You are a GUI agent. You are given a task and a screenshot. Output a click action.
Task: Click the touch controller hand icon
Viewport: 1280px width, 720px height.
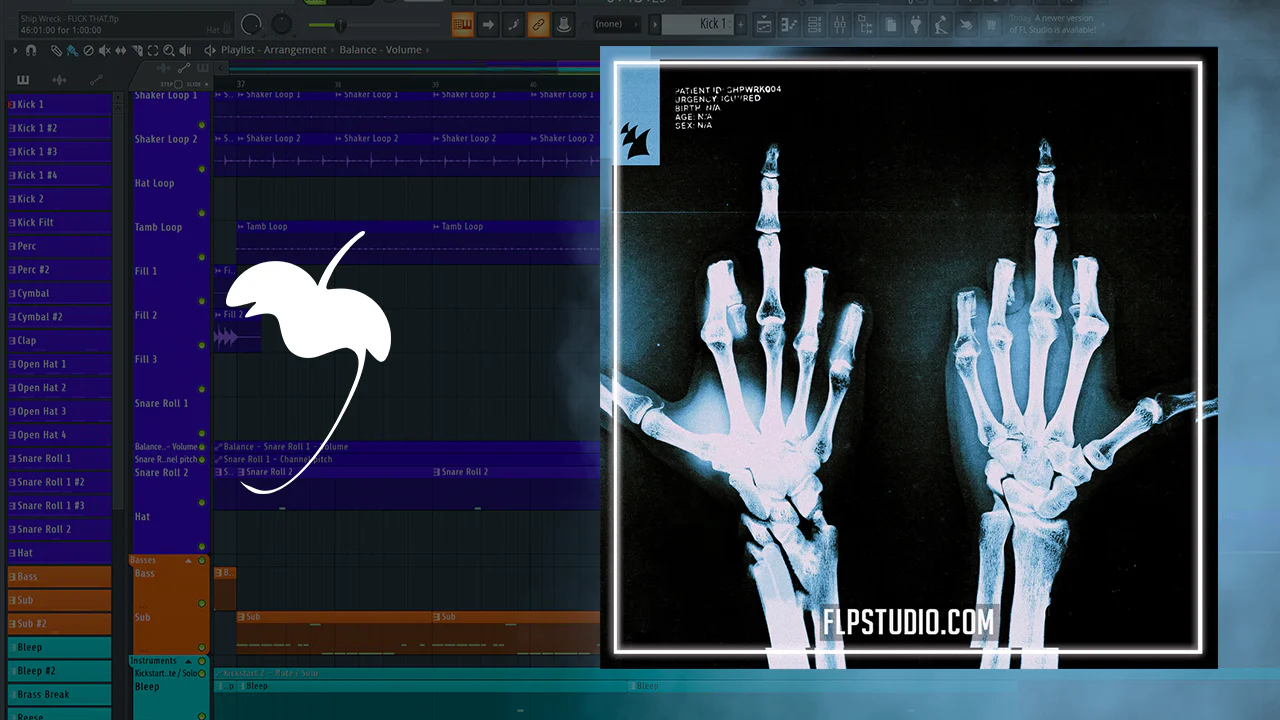click(x=966, y=24)
